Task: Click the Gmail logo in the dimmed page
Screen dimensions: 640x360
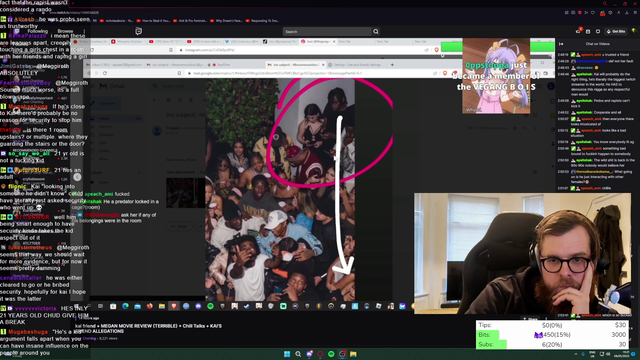Action: pos(112,86)
